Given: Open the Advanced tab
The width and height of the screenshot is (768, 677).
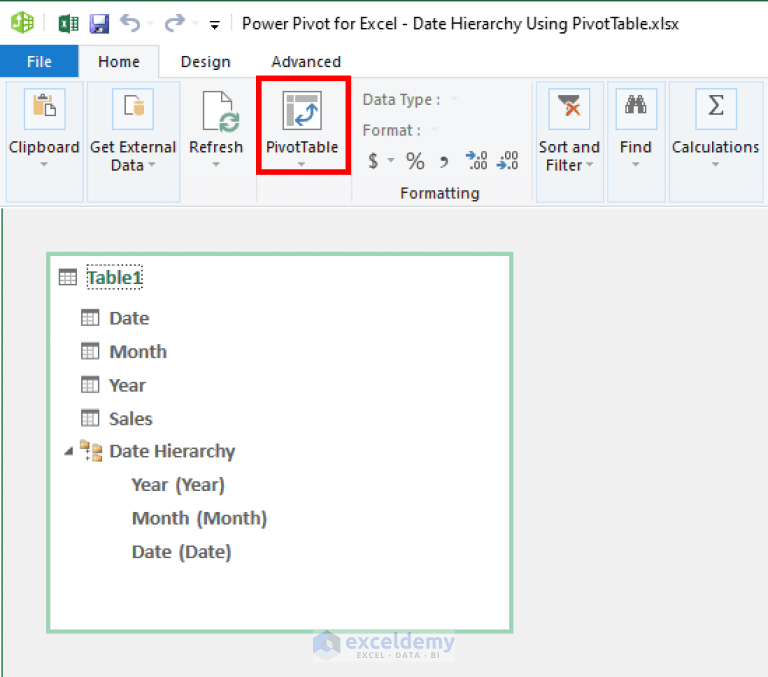Looking at the screenshot, I should point(306,62).
